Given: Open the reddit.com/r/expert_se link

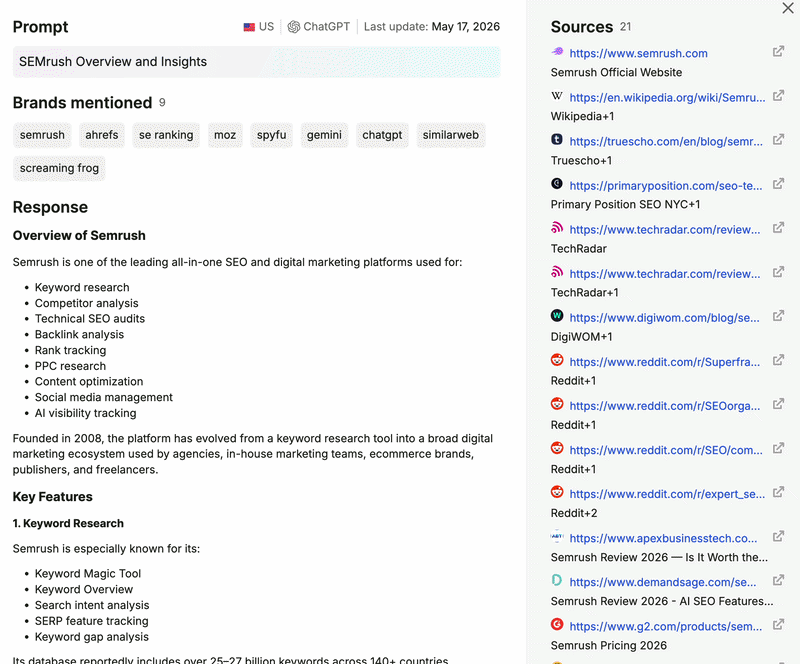Looking at the screenshot, I should pos(667,494).
